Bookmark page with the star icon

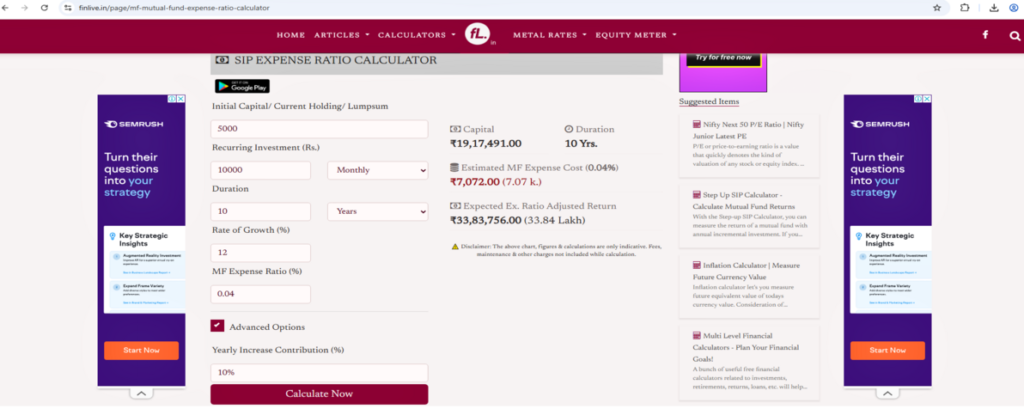point(937,8)
